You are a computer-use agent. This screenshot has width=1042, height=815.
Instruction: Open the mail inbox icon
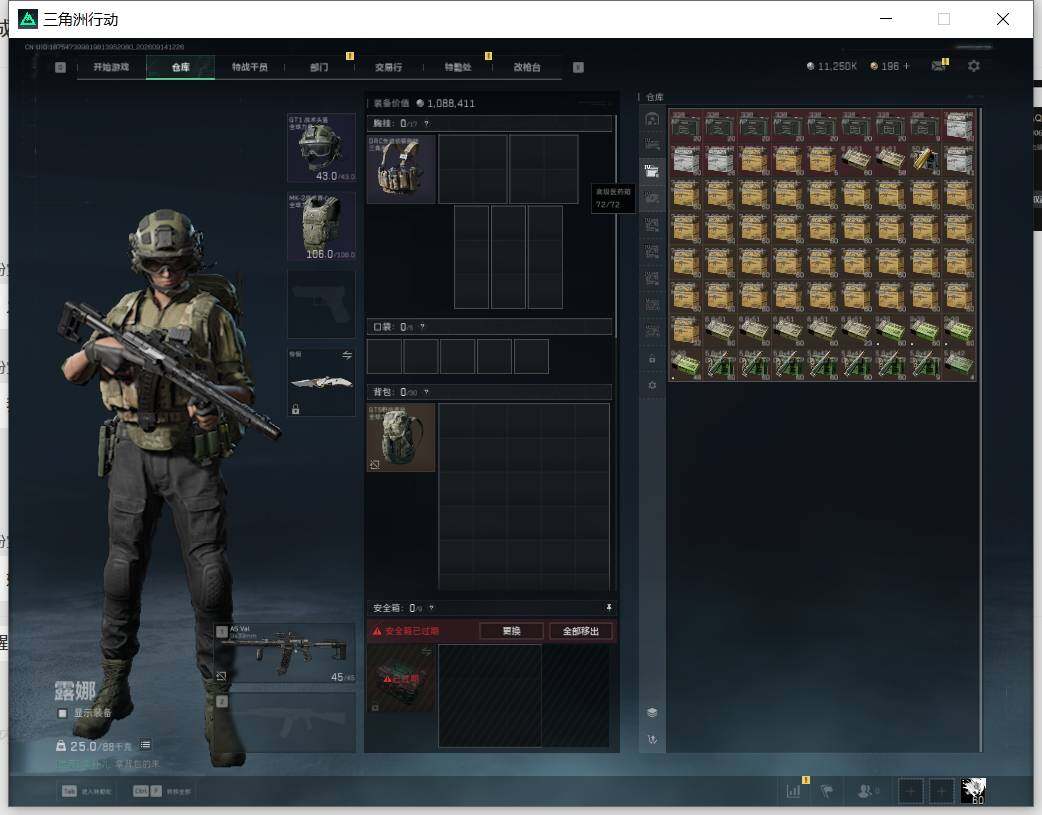click(938, 65)
